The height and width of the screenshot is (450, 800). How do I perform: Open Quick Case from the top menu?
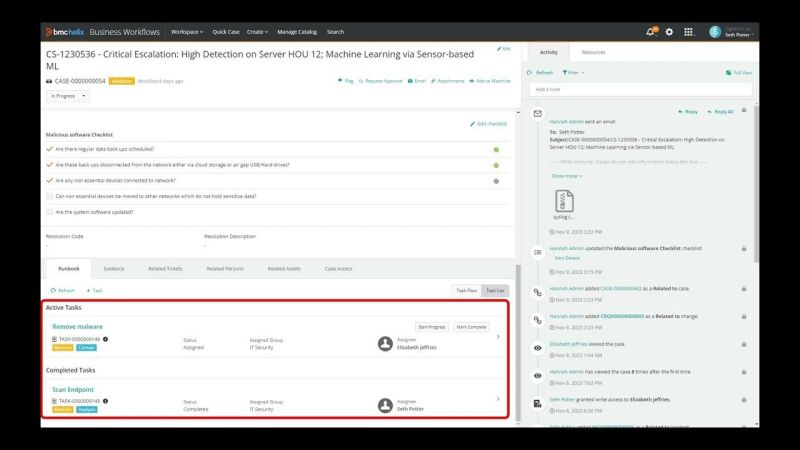[x=226, y=32]
